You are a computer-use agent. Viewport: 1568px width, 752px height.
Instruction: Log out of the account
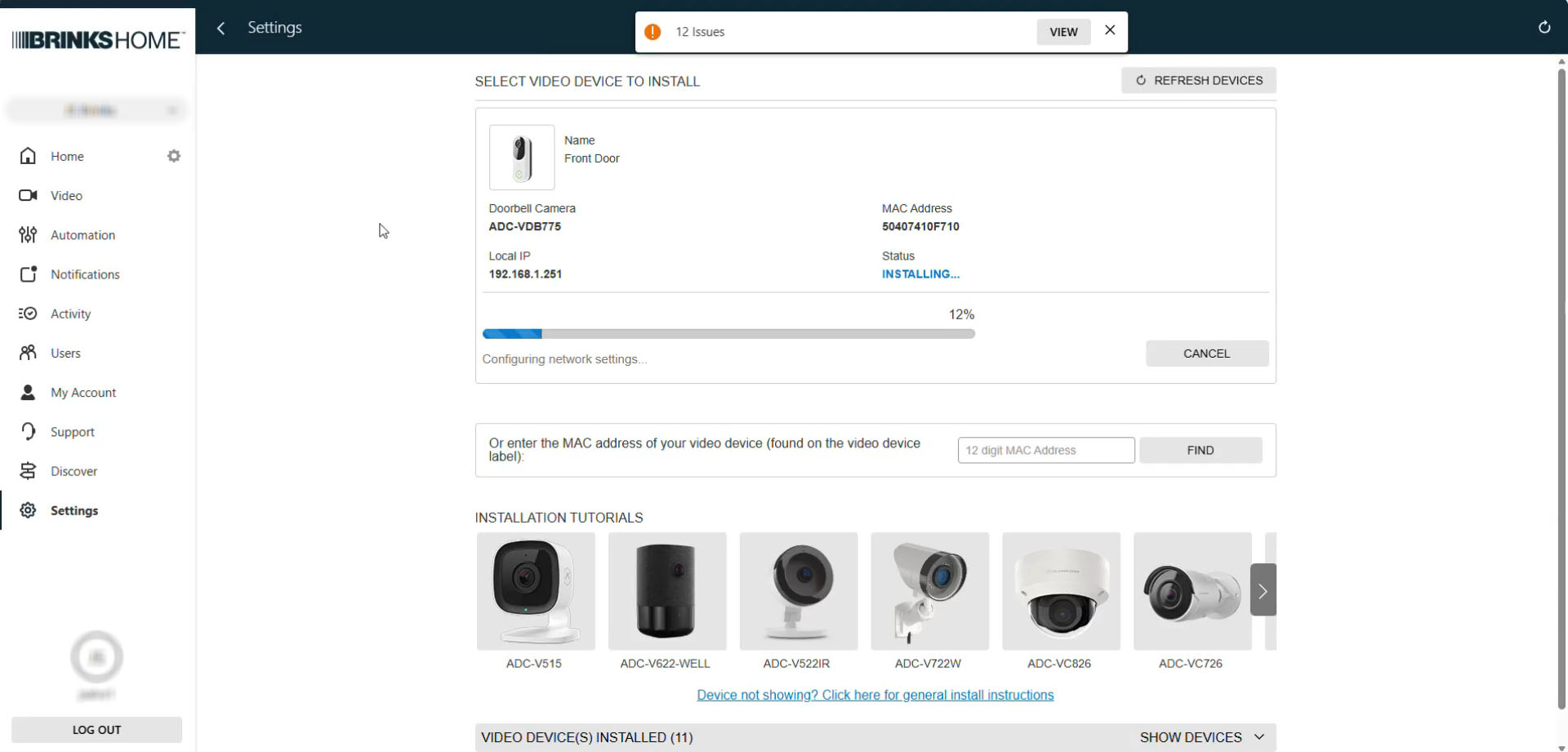pyautogui.click(x=96, y=730)
